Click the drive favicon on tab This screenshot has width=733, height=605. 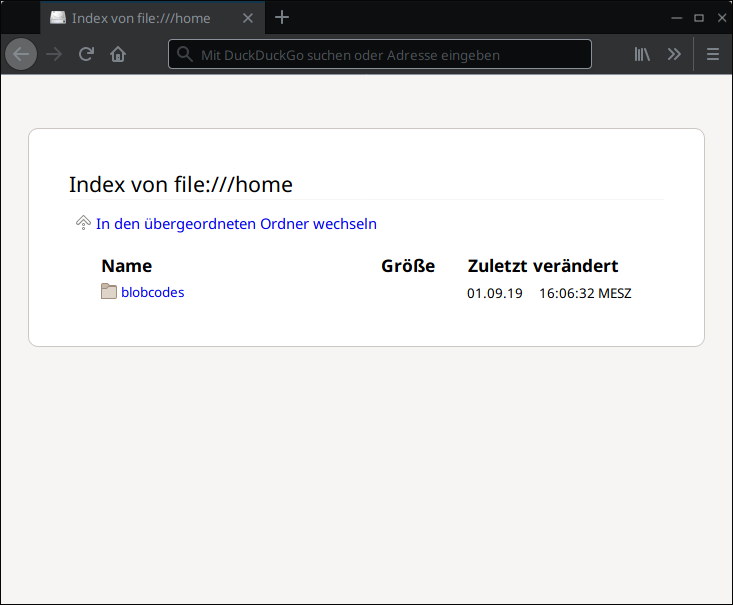(x=58, y=18)
